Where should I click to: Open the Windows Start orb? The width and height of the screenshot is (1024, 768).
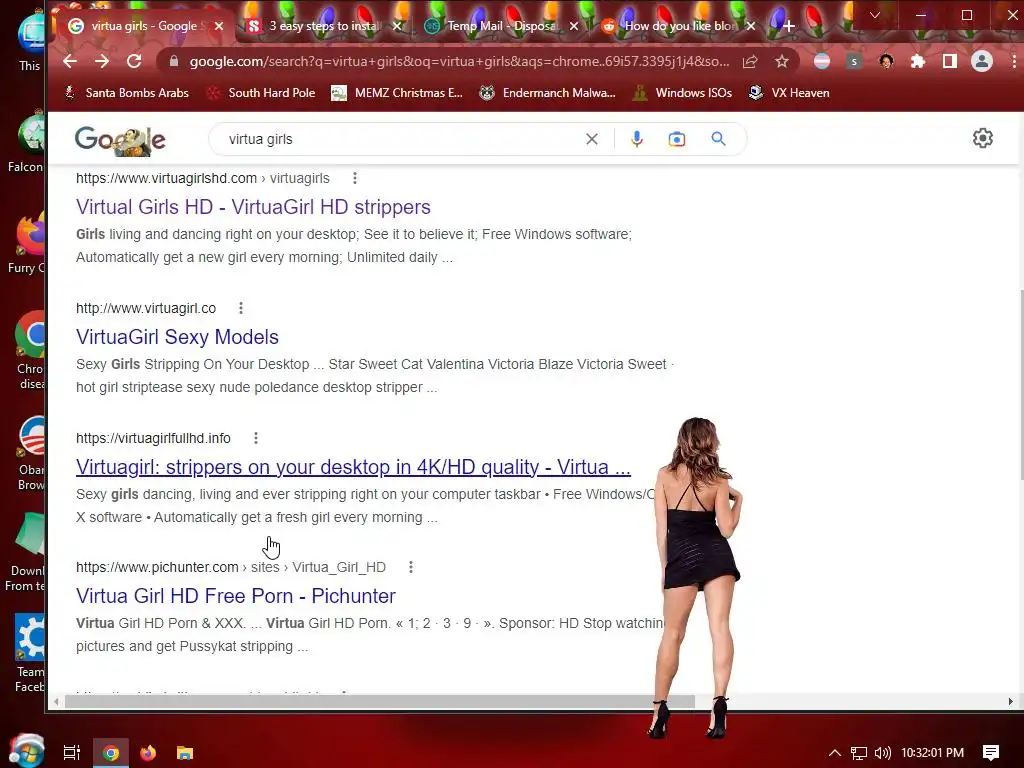26,751
